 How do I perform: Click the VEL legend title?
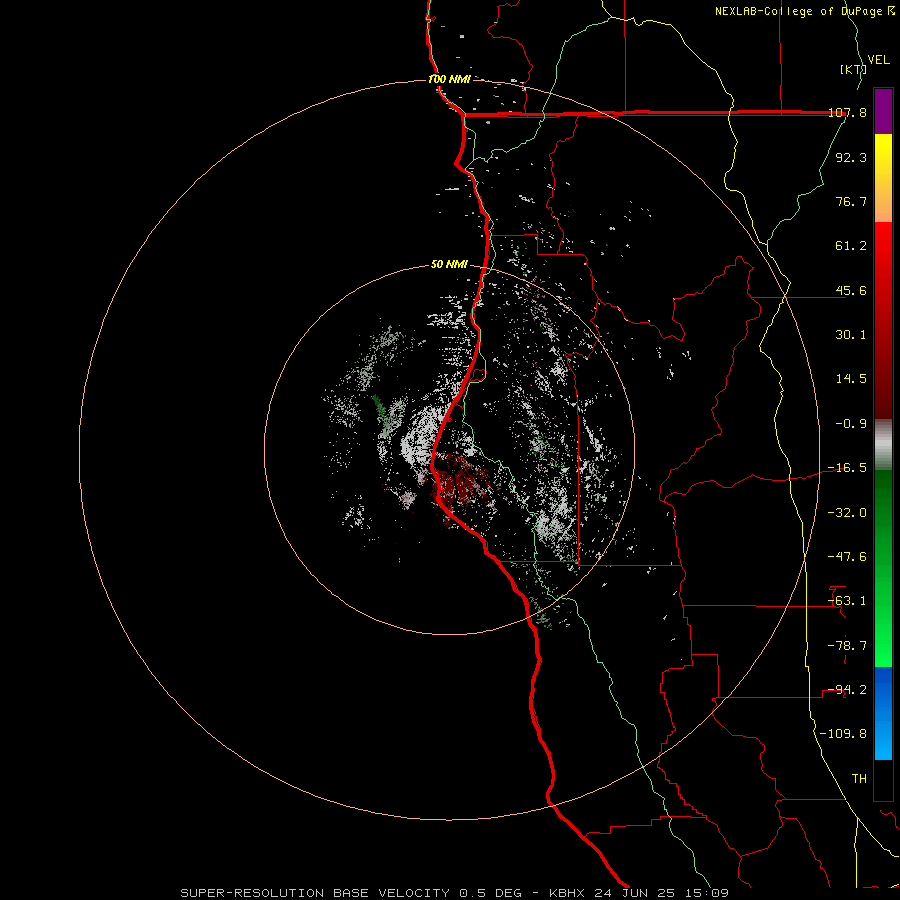pos(879,60)
